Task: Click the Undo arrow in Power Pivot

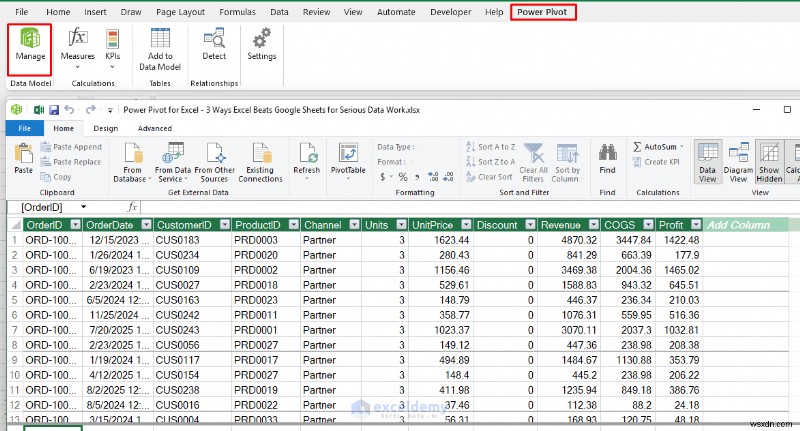Action: pyautogui.click(x=69, y=110)
